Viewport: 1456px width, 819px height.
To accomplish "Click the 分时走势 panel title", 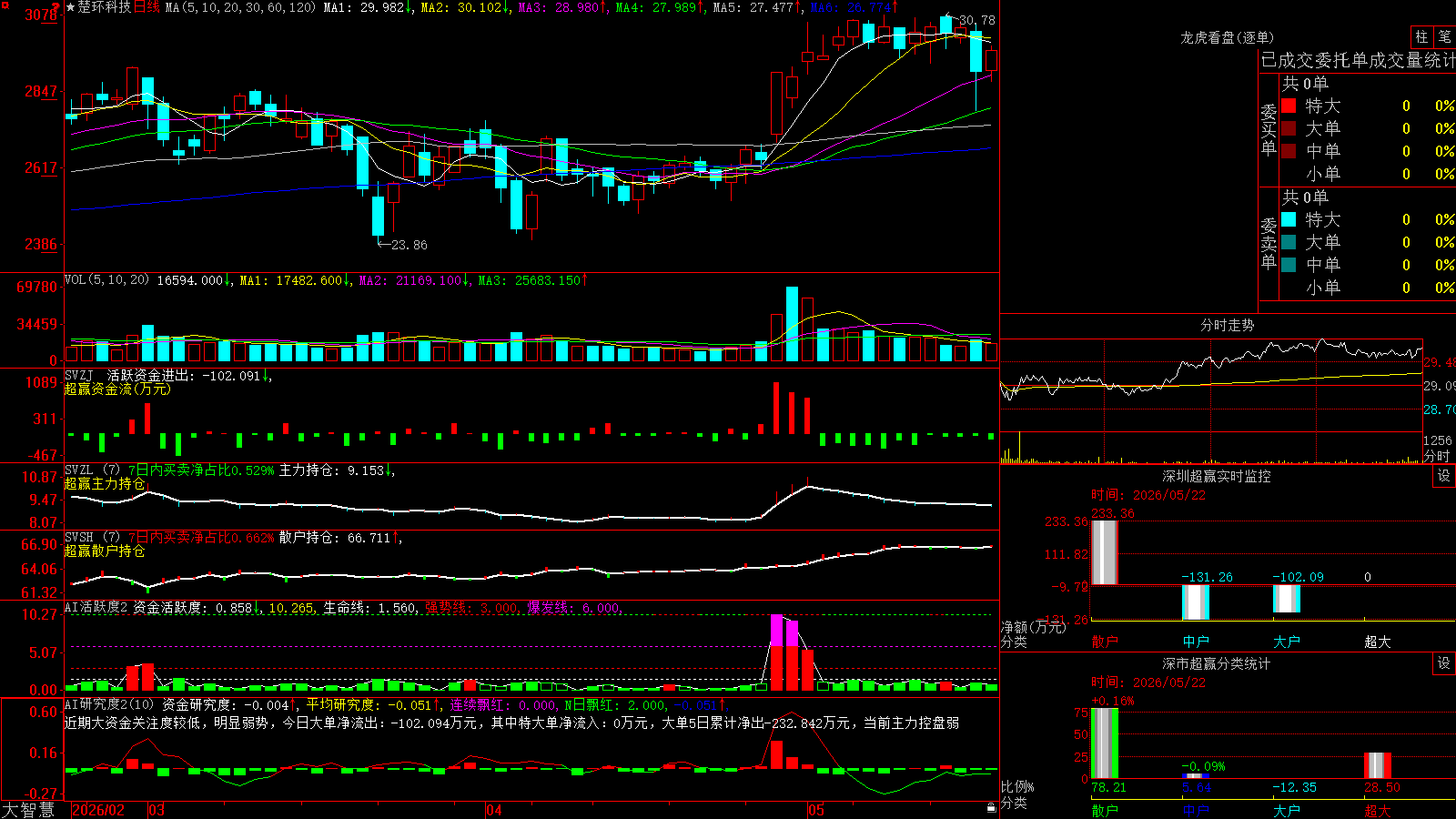I will point(1227,325).
